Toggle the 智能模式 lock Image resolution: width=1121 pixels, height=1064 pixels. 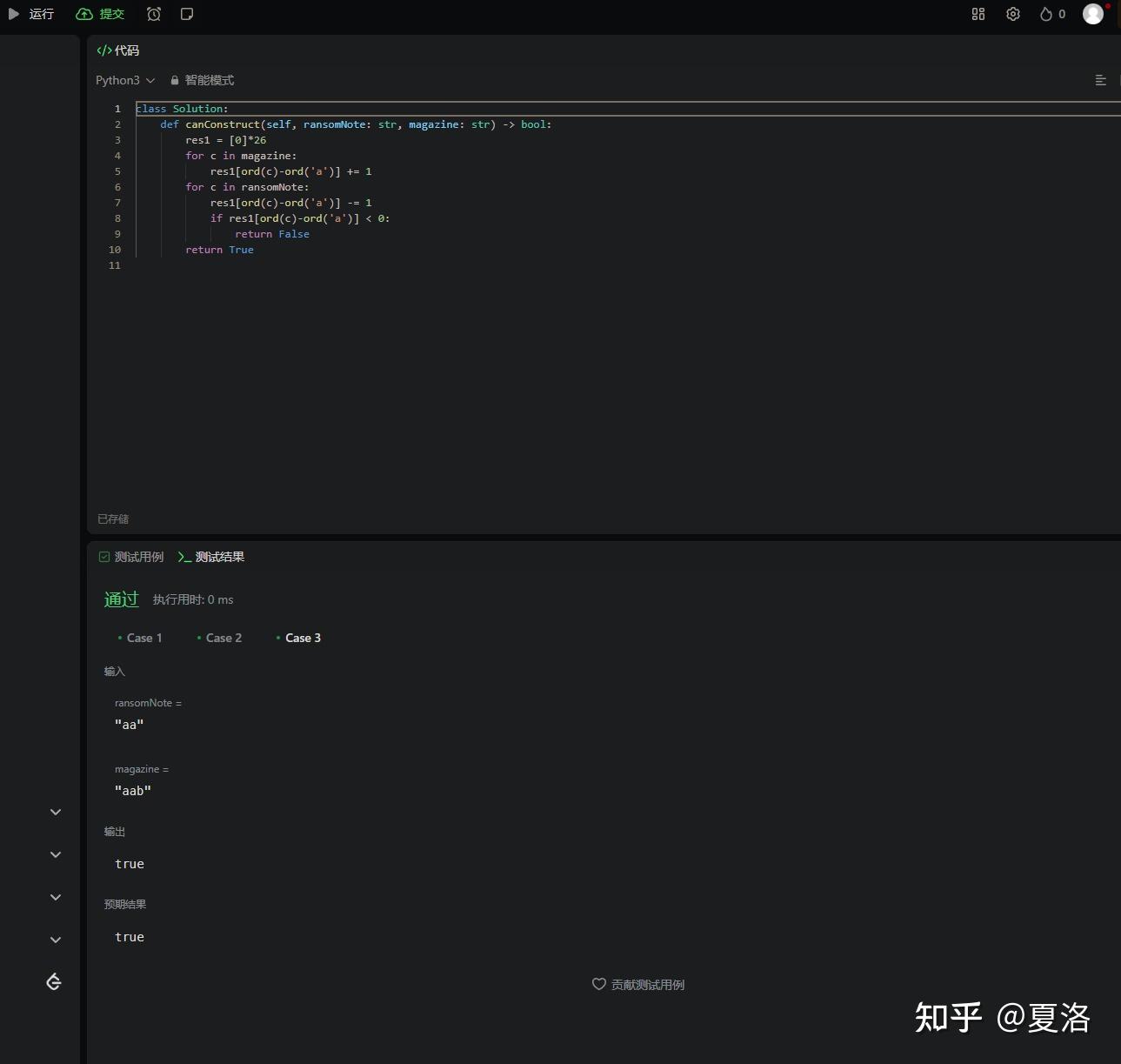pyautogui.click(x=173, y=80)
